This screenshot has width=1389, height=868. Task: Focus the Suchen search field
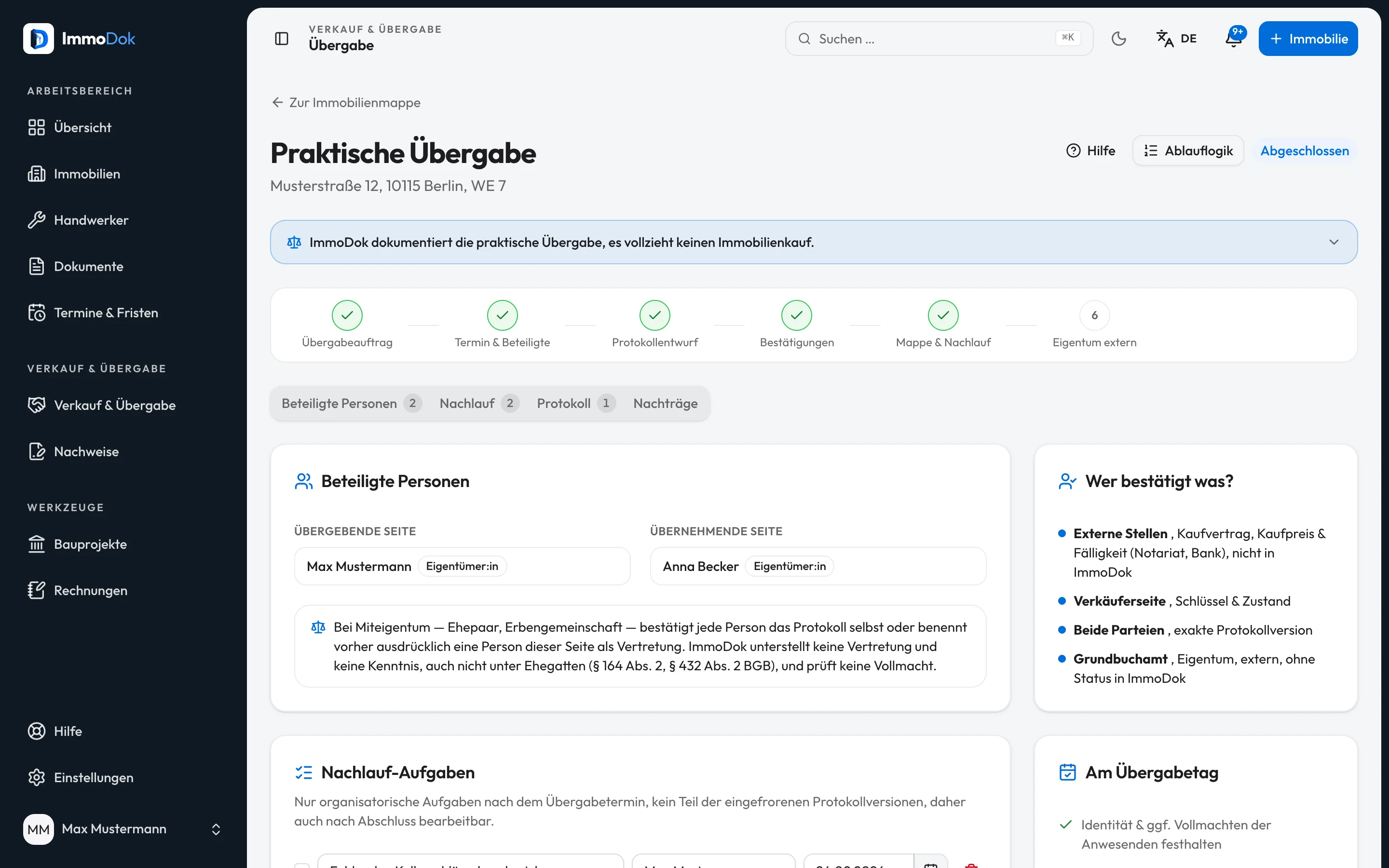coord(939,39)
